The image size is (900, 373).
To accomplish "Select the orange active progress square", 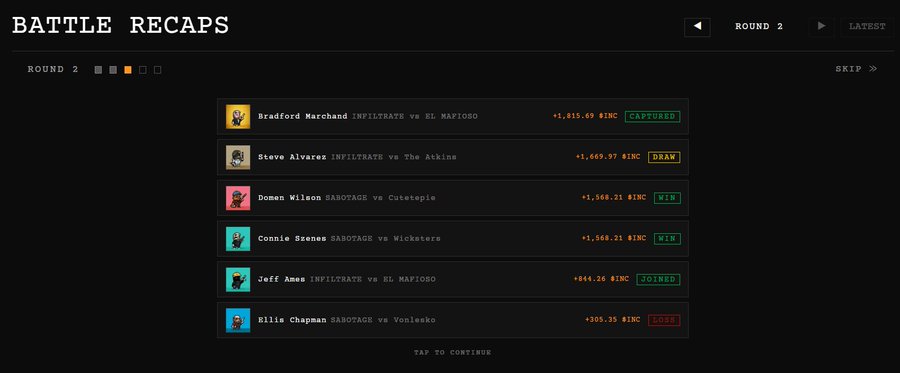I will tap(128, 70).
